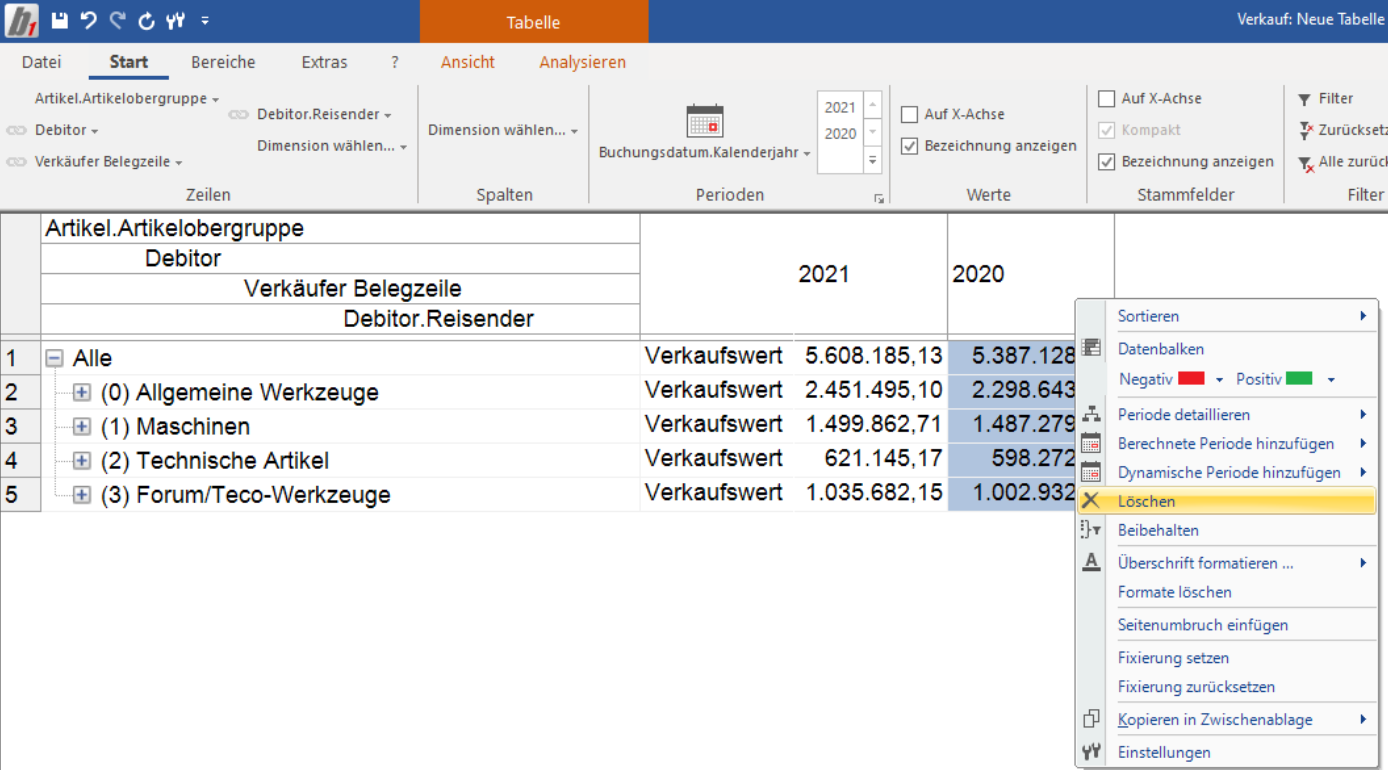
Task: Click the Datenbalken icon in context menu
Action: pos(1091,348)
